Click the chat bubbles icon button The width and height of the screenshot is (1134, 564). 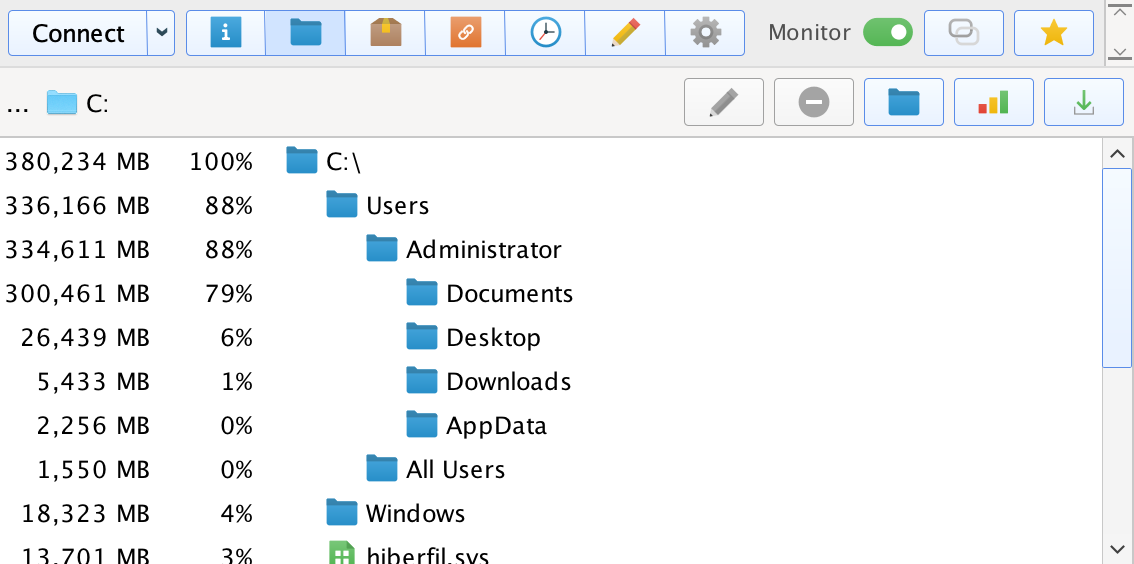click(x=963, y=33)
